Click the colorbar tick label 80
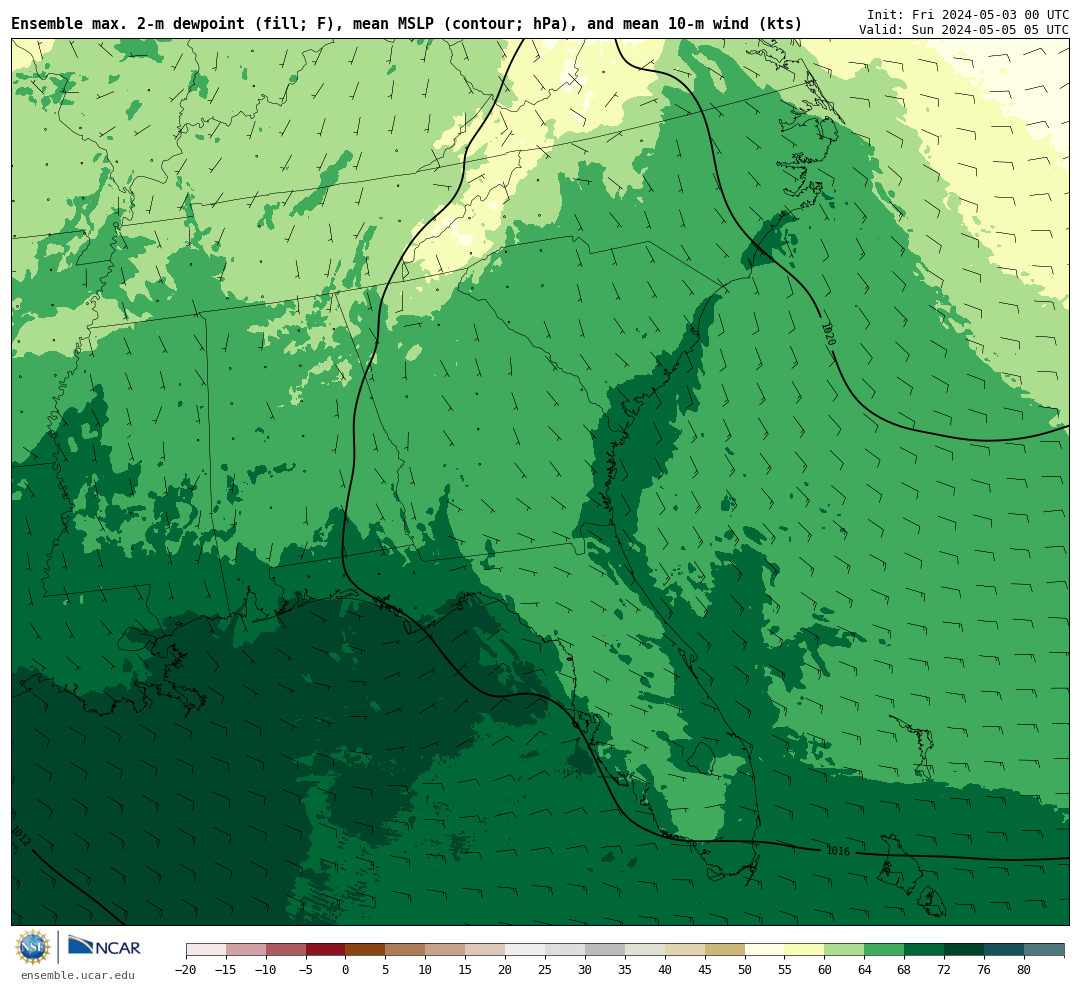Viewport: 1080px width, 988px height. click(x=1024, y=969)
